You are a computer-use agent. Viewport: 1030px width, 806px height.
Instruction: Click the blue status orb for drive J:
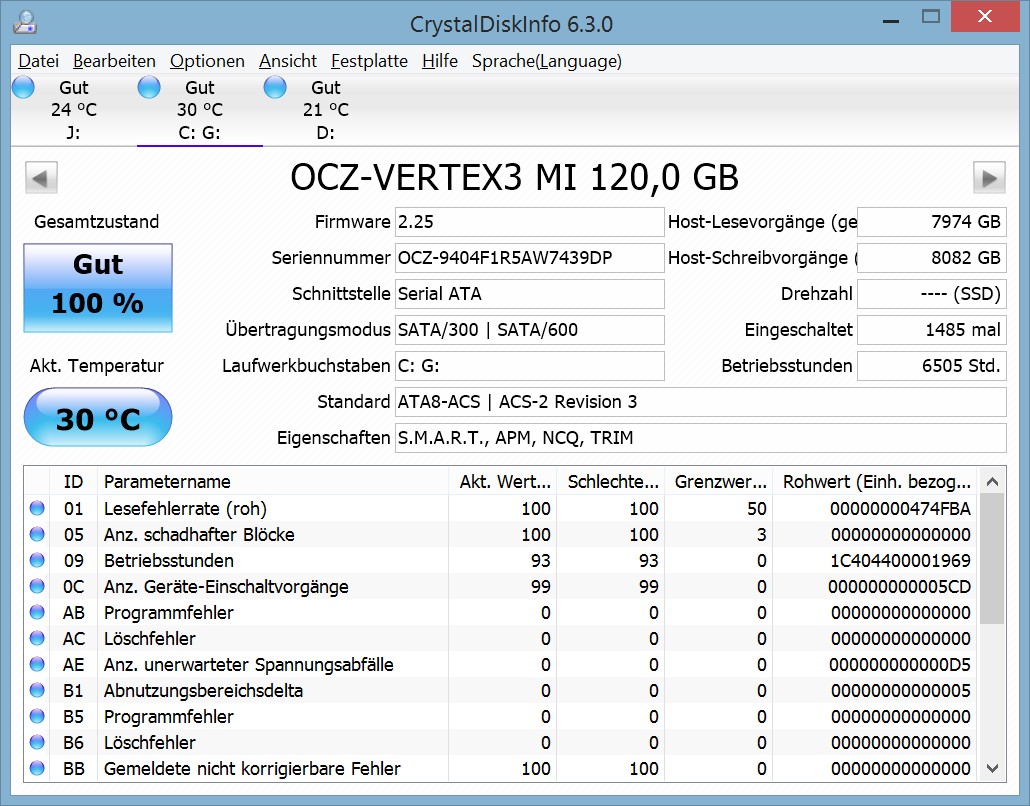point(23,87)
